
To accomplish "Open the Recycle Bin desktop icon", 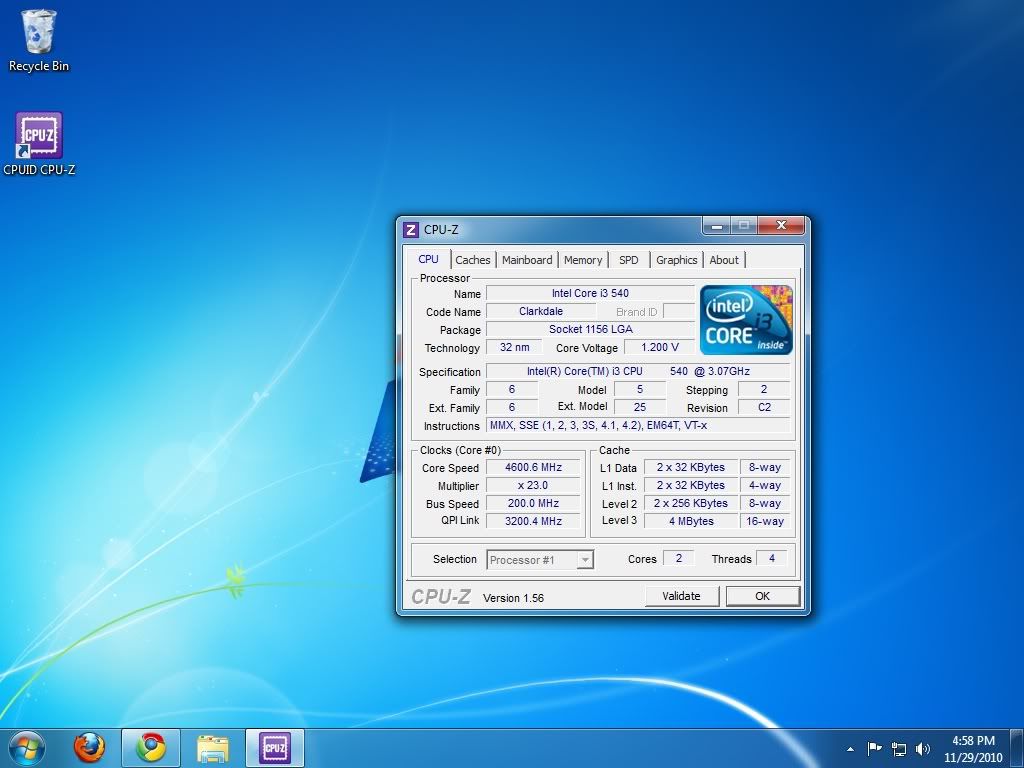I will pos(39,38).
